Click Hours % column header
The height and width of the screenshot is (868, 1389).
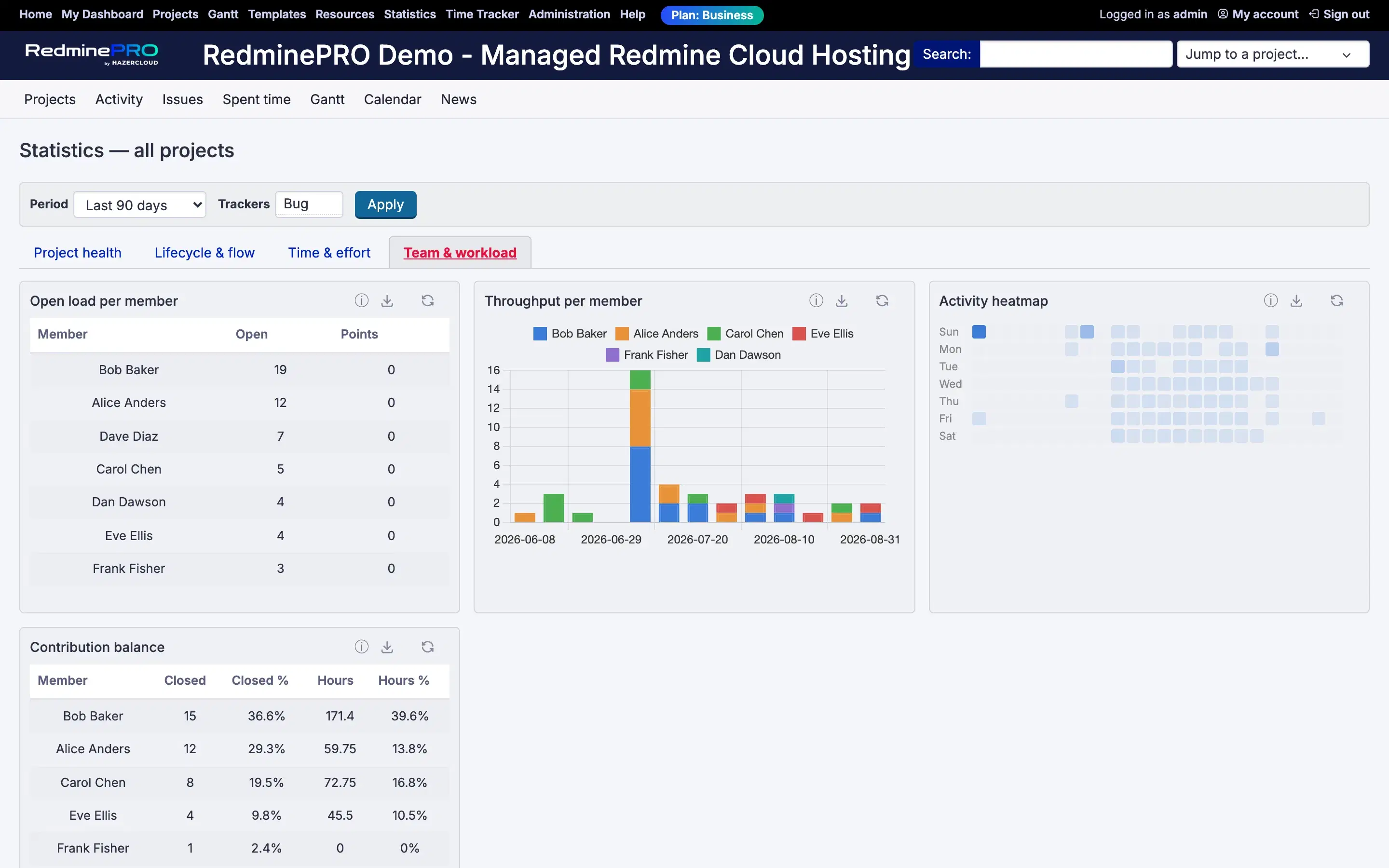click(x=404, y=680)
